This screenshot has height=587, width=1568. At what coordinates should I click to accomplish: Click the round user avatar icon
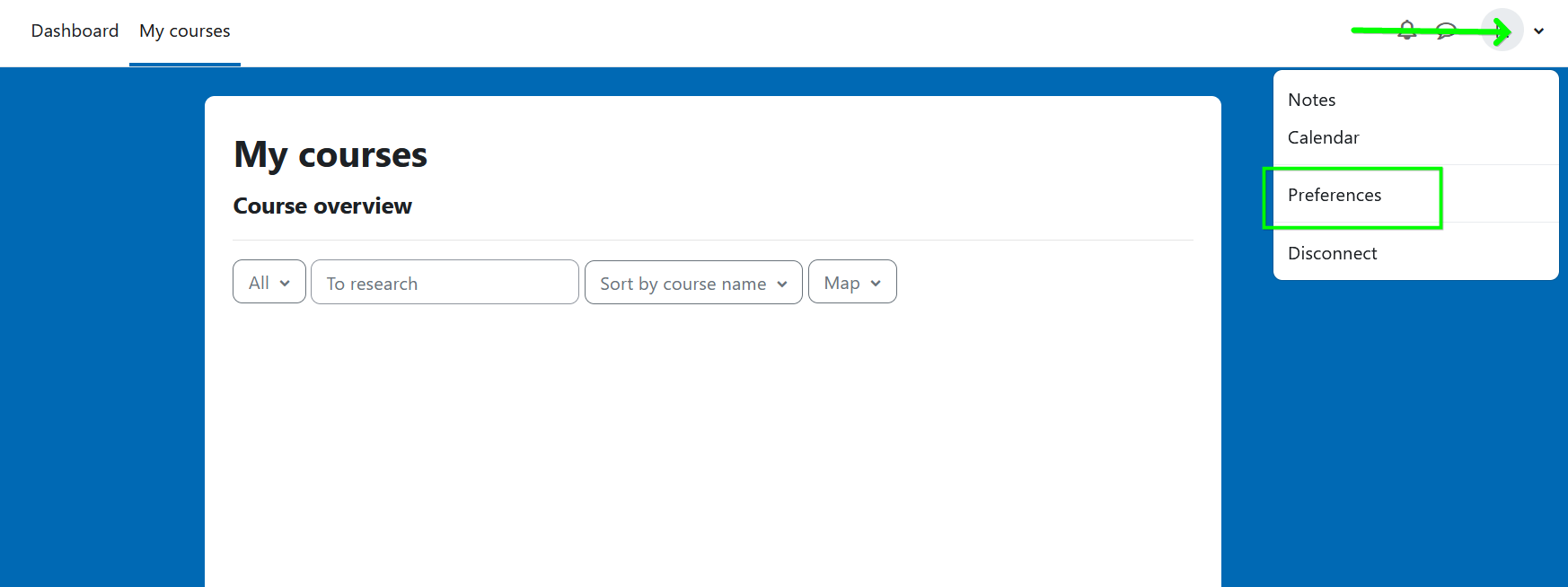pos(1502,30)
